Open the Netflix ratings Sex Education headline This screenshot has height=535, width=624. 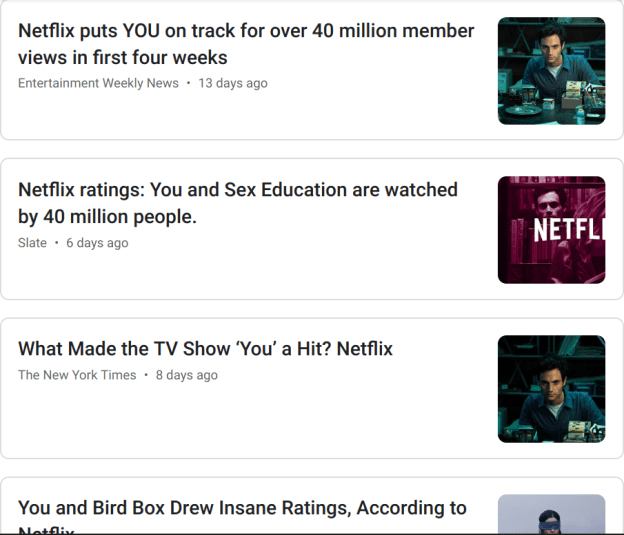coord(238,203)
